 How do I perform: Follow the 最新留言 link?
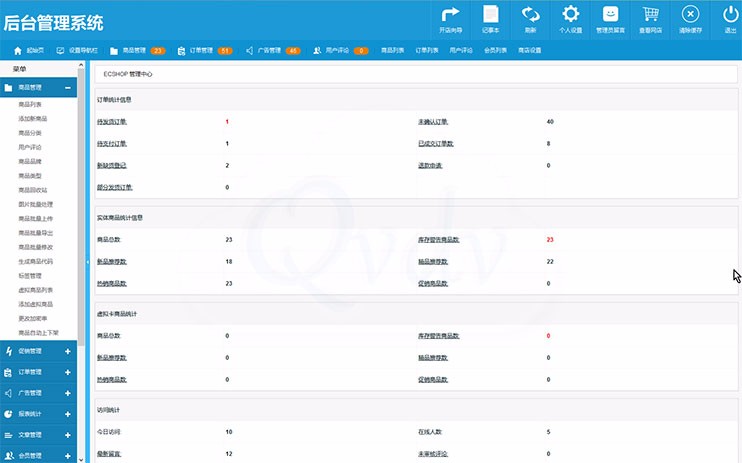[x=109, y=454]
